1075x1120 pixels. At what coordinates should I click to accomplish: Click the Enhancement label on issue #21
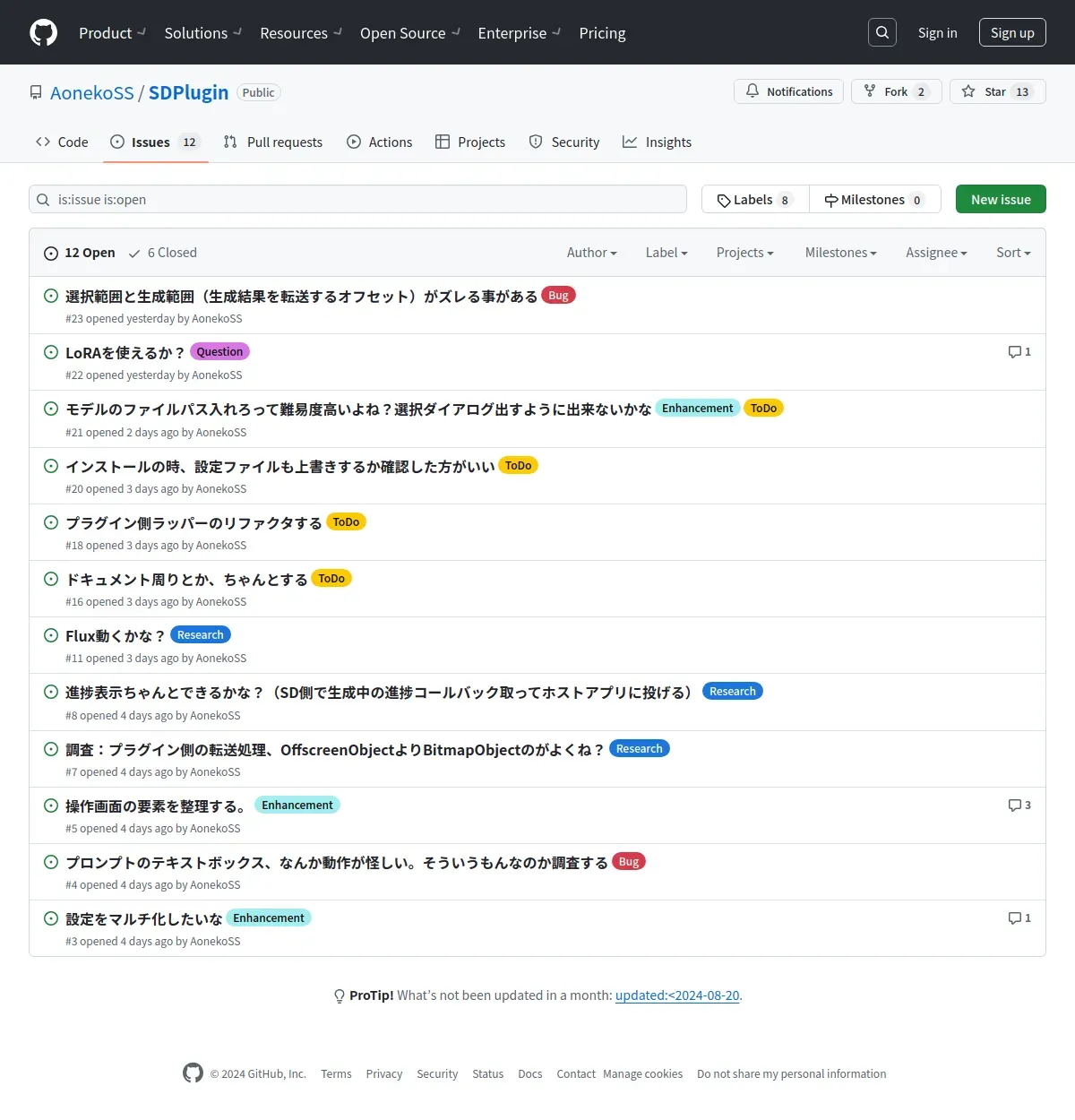(697, 408)
